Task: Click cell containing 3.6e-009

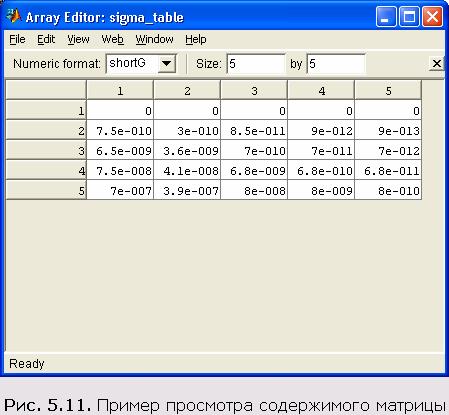Action: [187, 150]
